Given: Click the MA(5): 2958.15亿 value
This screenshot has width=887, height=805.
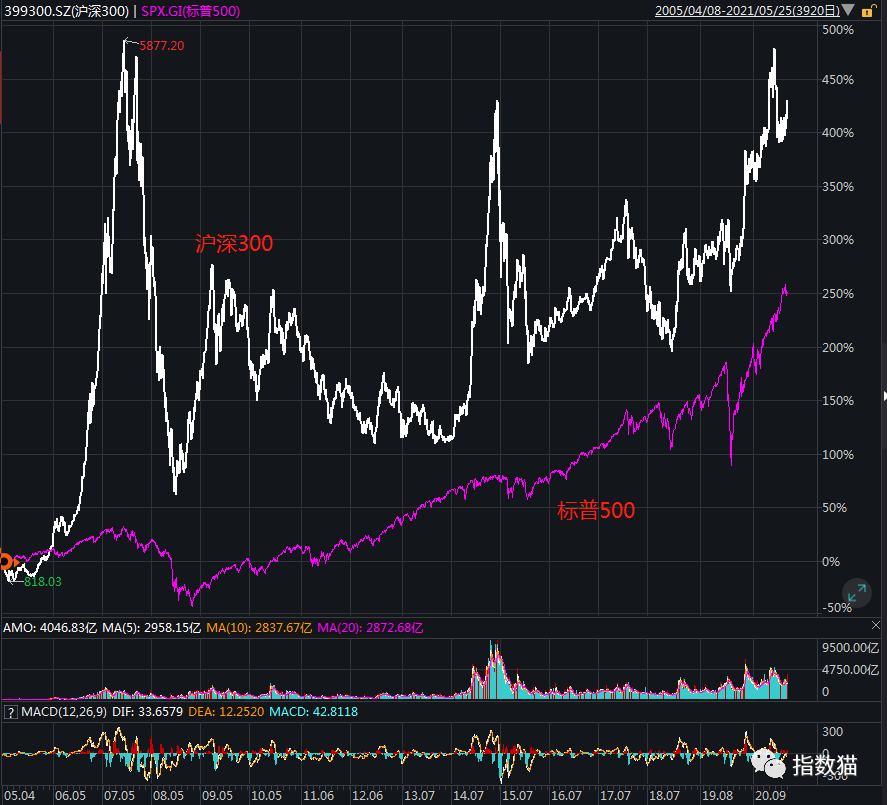Looking at the screenshot, I should (152, 628).
